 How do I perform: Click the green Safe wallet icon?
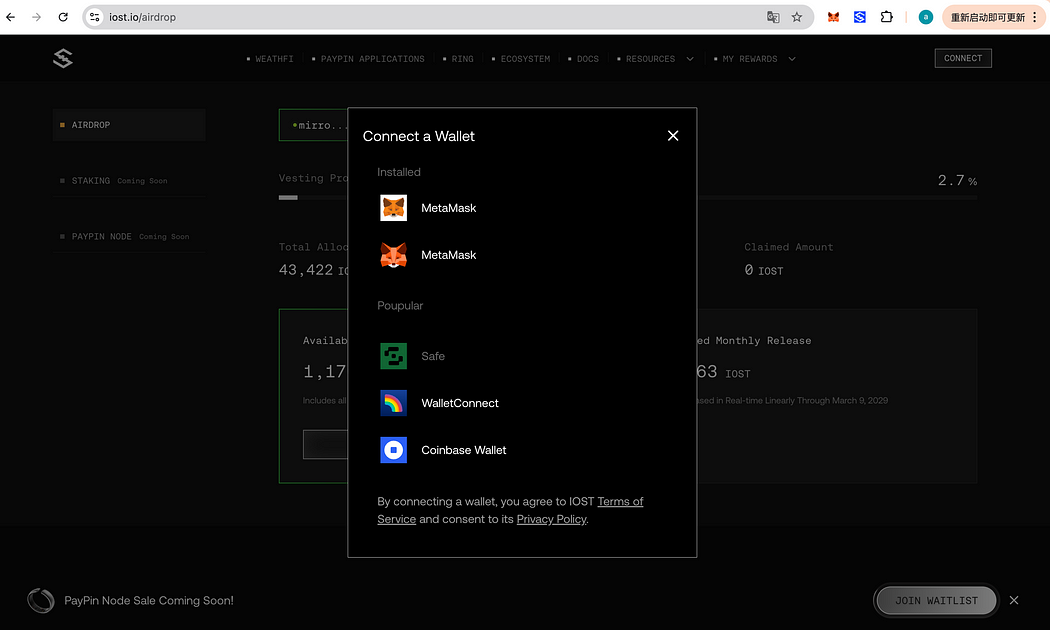pos(394,356)
